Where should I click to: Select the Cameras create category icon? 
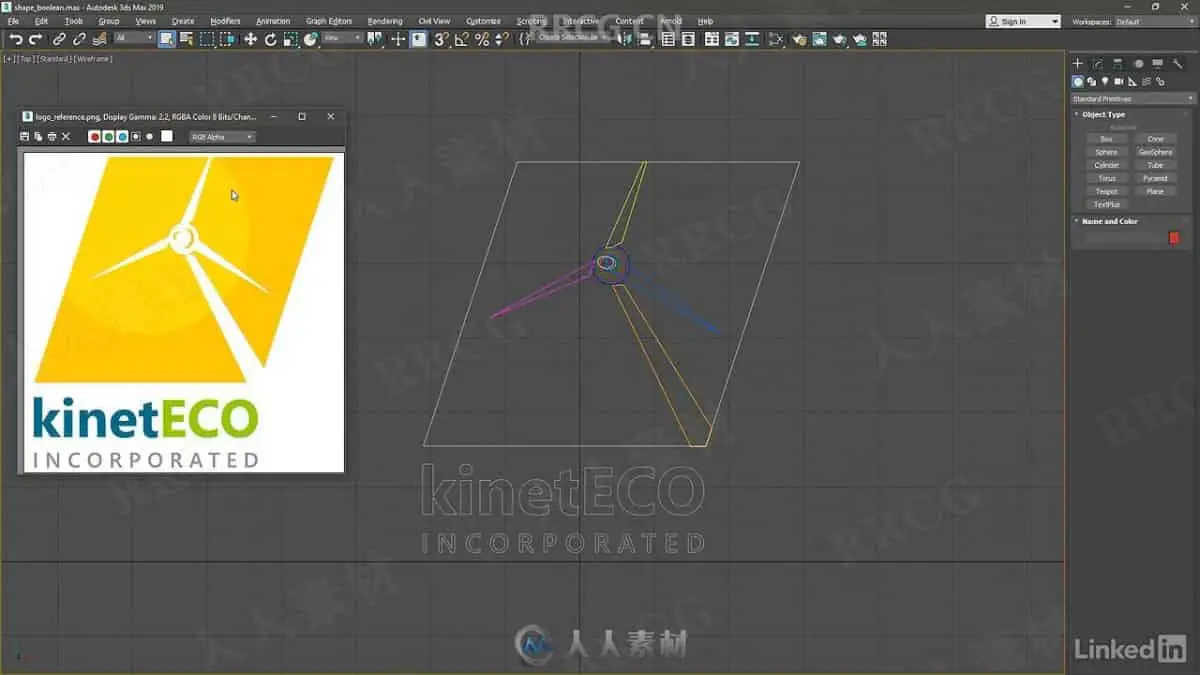coord(1118,82)
